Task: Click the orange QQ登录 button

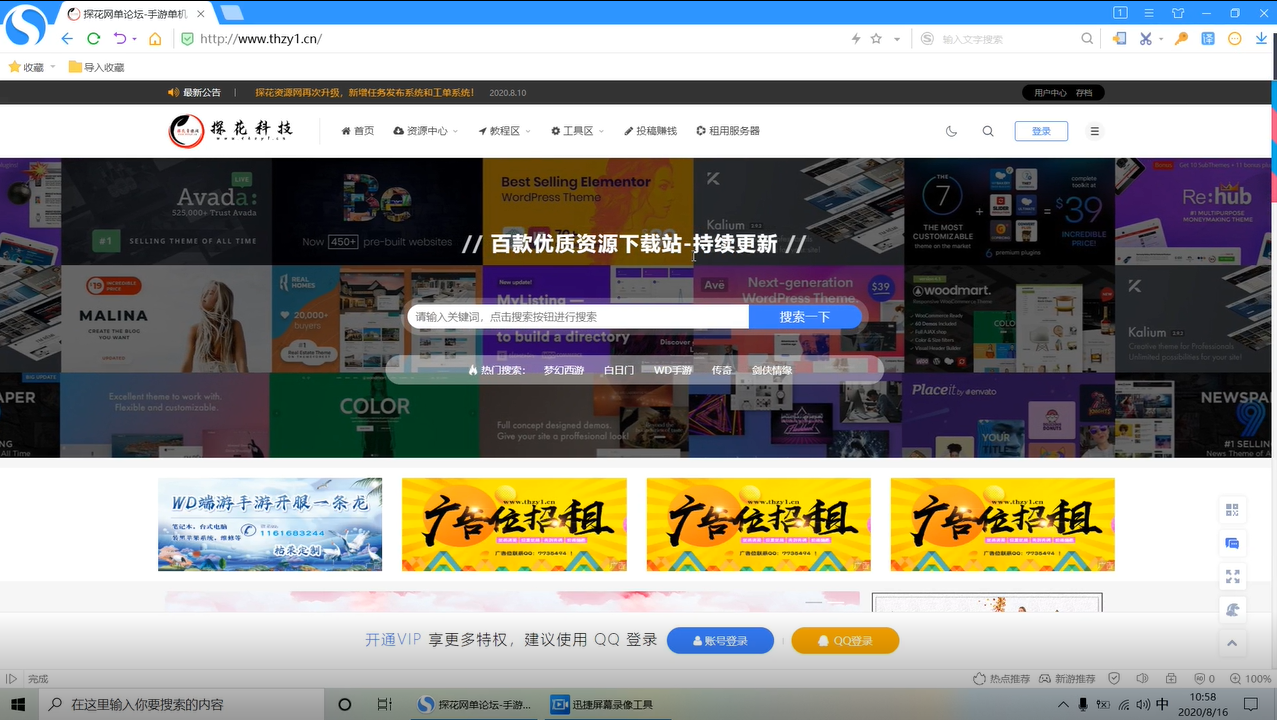Action: [845, 641]
